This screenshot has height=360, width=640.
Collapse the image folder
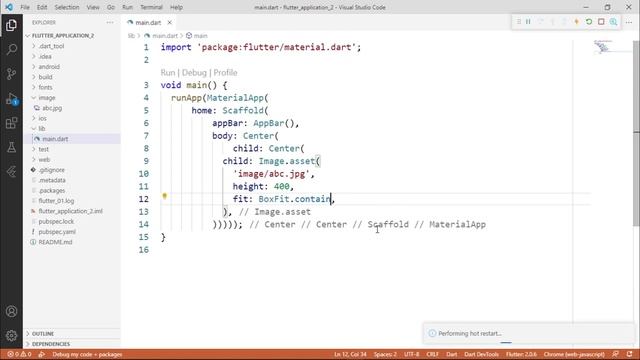pos(47,98)
